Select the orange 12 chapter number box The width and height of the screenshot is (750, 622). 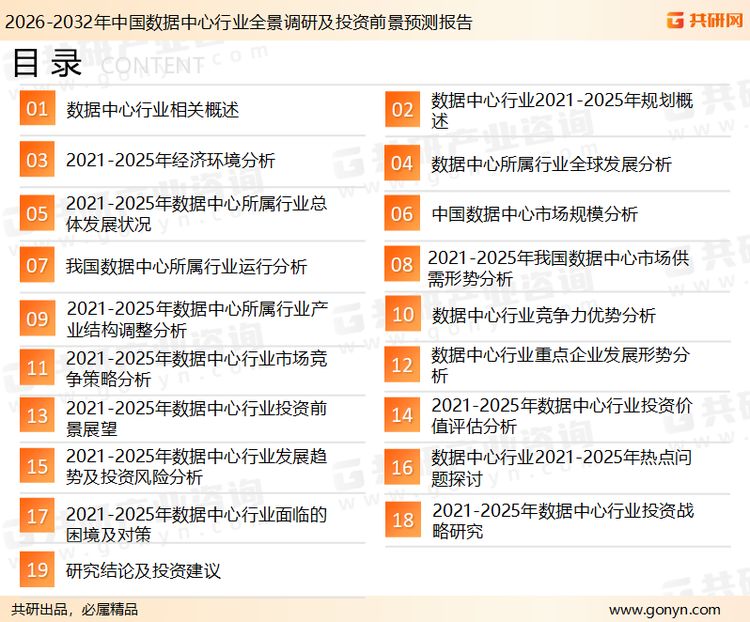[402, 365]
